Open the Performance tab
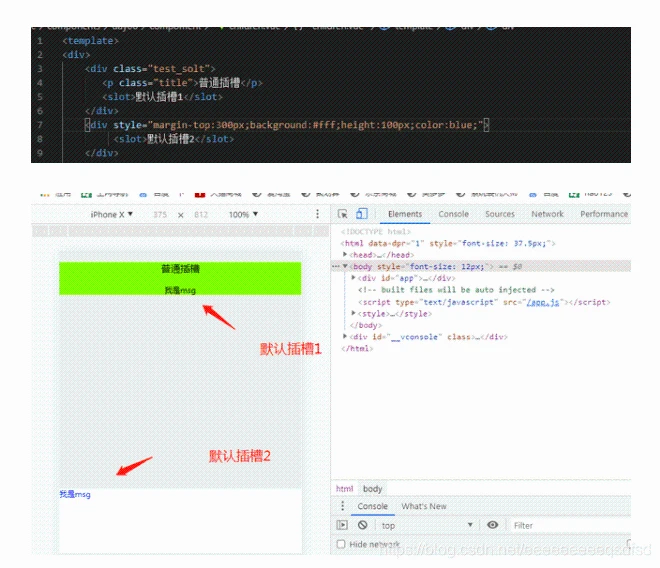The height and width of the screenshot is (568, 660). [604, 214]
